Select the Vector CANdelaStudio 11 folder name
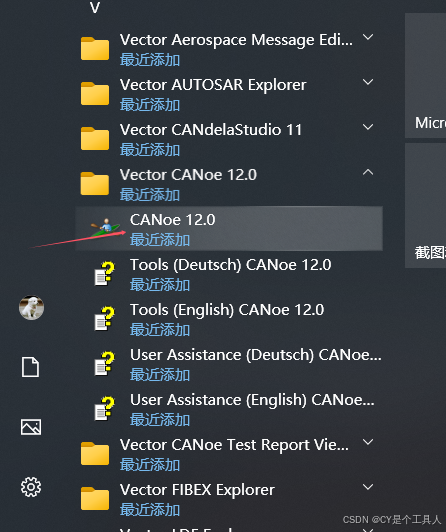 211,130
